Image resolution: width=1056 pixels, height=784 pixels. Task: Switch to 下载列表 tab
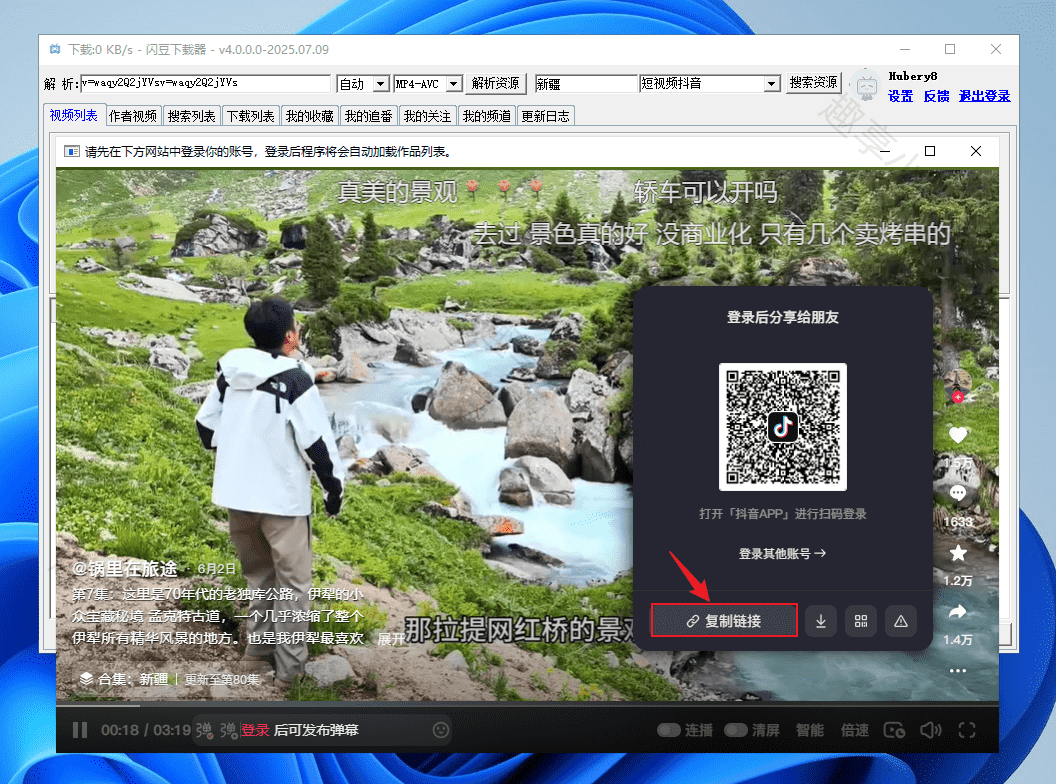[251, 116]
